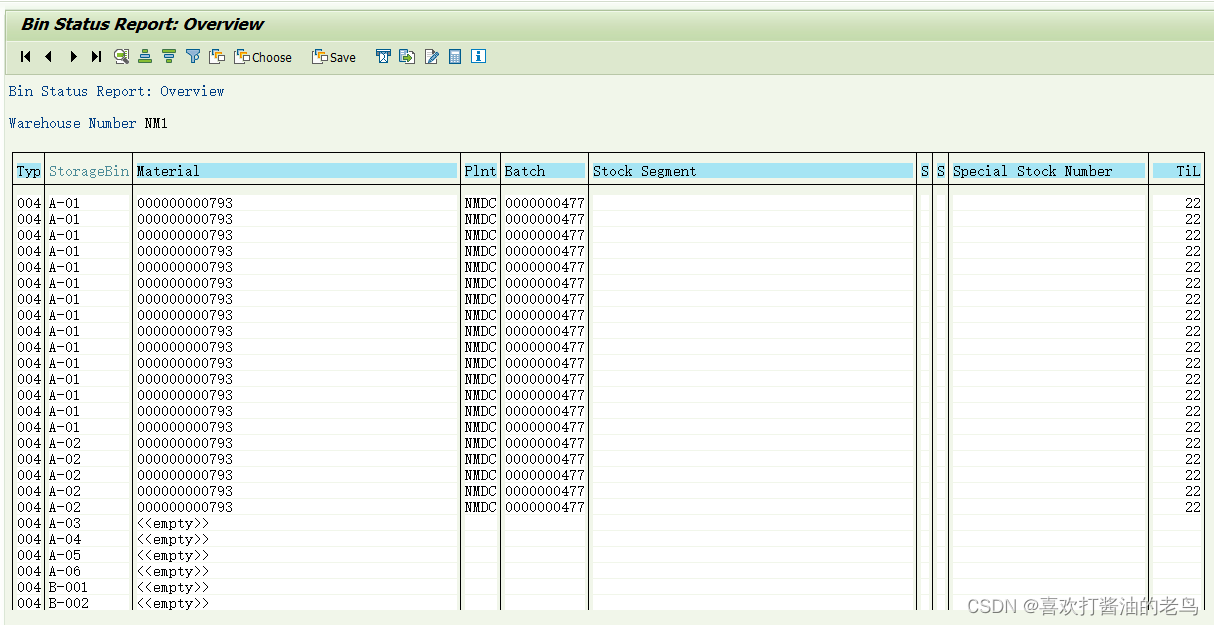The height and width of the screenshot is (625, 1214).
Task: Jump to first page with navigation icon
Action: [25, 57]
